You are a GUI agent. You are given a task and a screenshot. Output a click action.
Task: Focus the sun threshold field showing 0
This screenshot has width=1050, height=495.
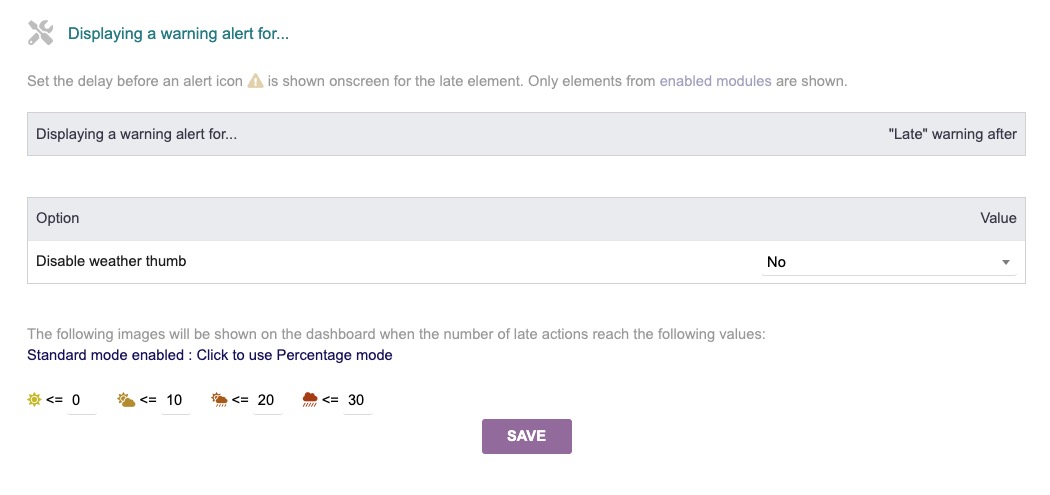[81, 400]
